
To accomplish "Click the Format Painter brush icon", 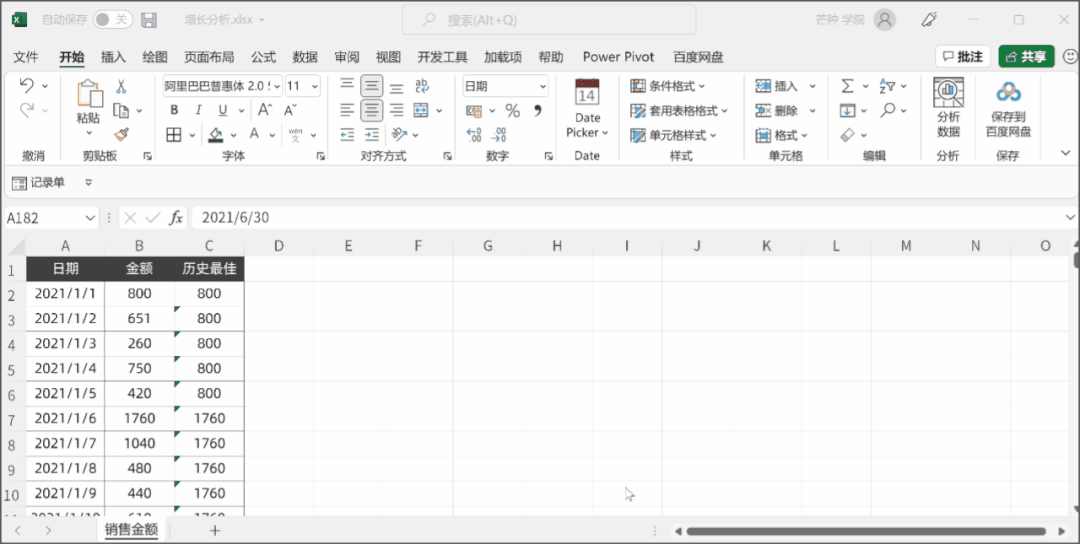I will [x=120, y=134].
